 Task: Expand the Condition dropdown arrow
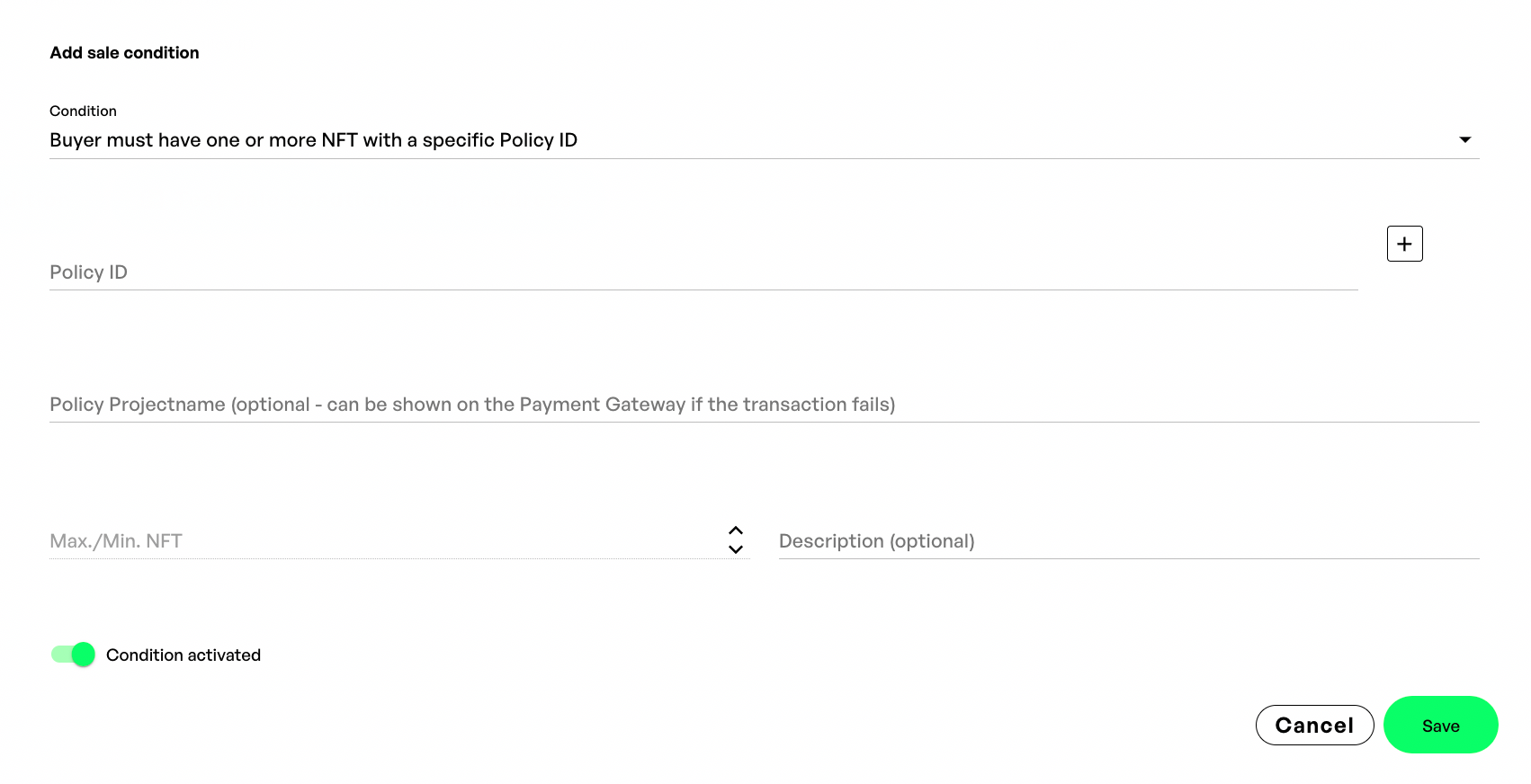pos(1464,139)
